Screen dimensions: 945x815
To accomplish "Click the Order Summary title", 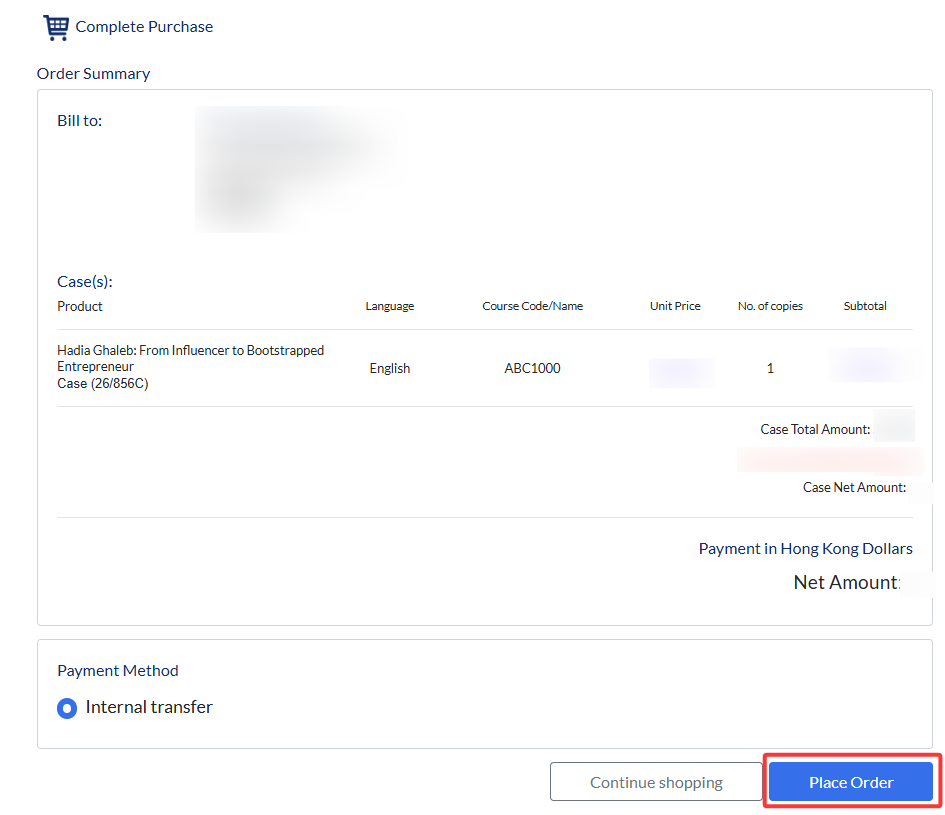I will 93,74.
